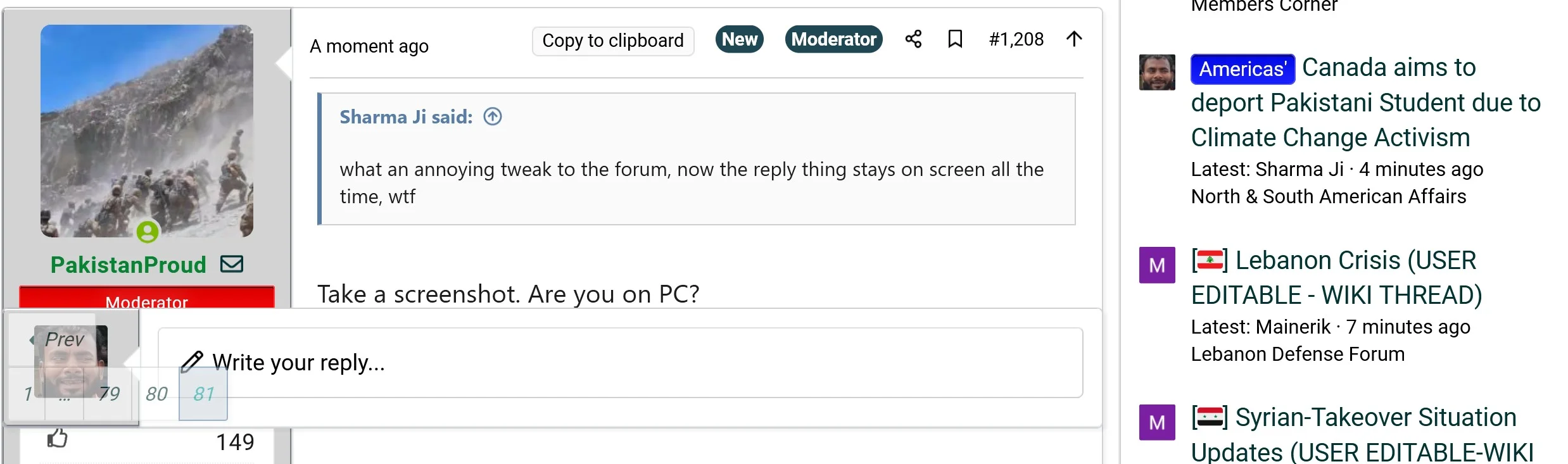This screenshot has height=464, width=1568.
Task: Click the Americas' prefix badge
Action: point(1241,70)
